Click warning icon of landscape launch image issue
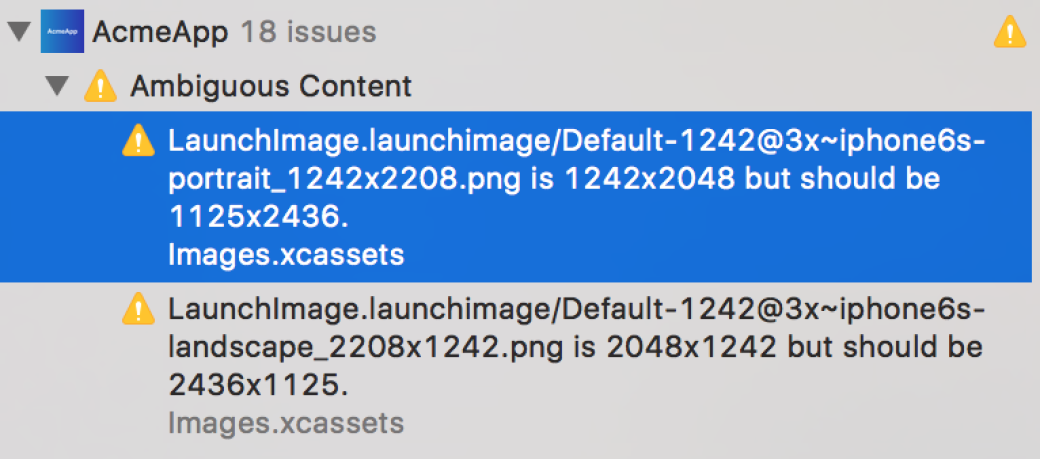This screenshot has height=459, width=1040. coord(139,309)
